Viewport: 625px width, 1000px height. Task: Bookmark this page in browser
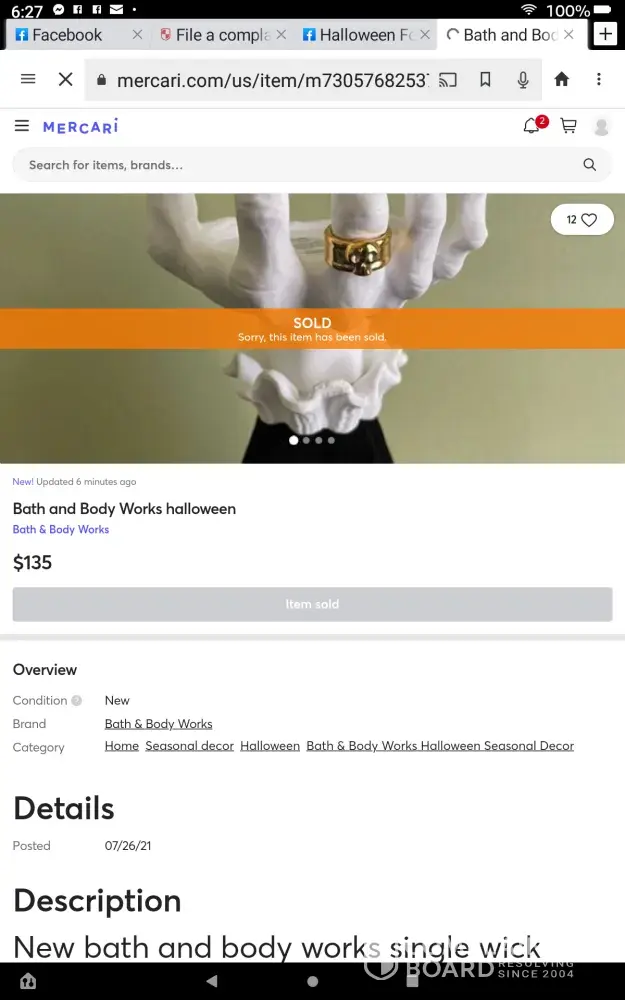[485, 80]
